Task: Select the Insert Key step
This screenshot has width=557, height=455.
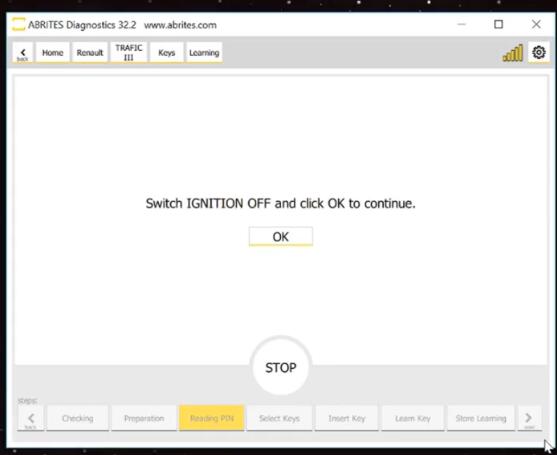Action: click(x=347, y=418)
